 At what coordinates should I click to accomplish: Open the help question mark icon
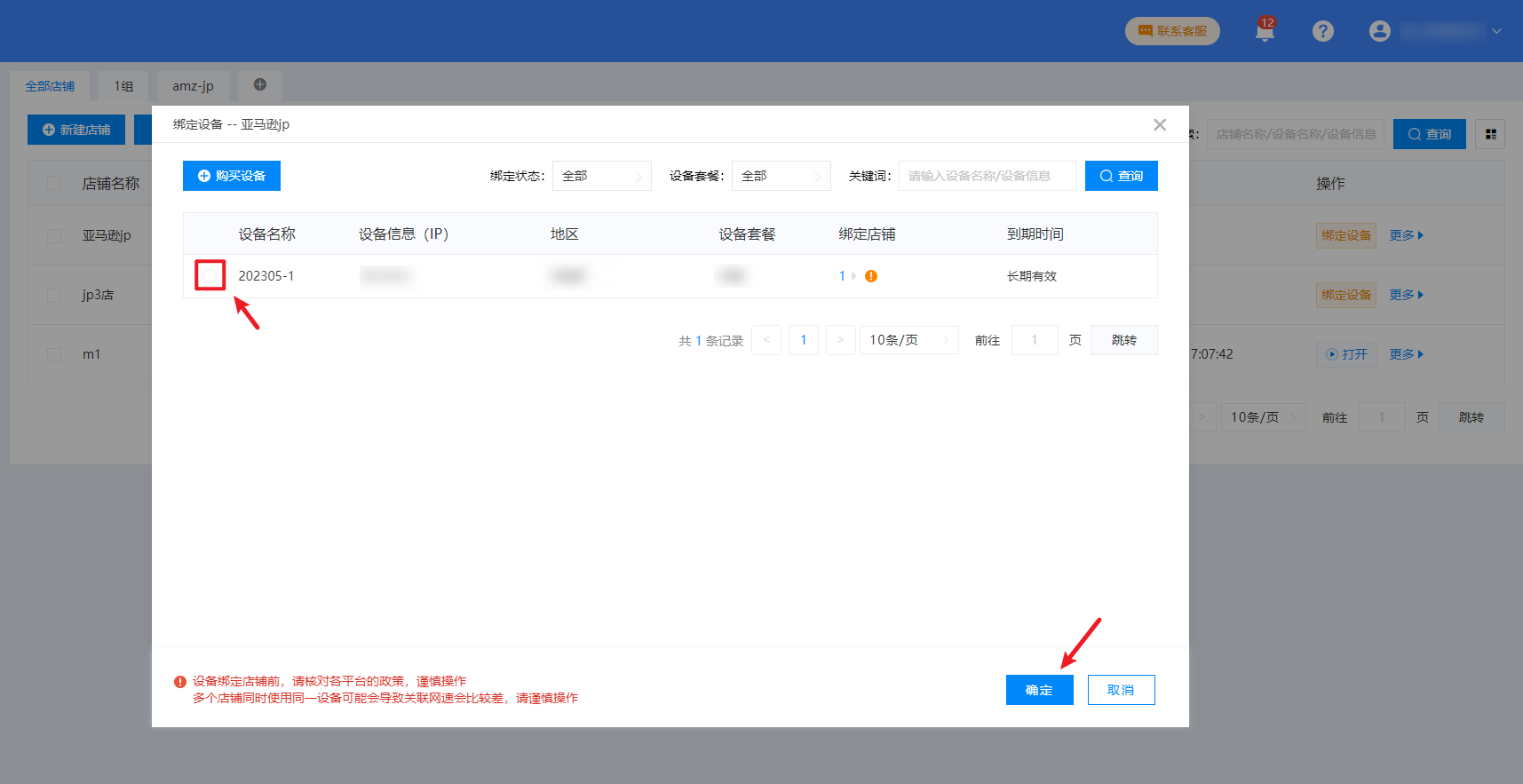coord(1322,31)
